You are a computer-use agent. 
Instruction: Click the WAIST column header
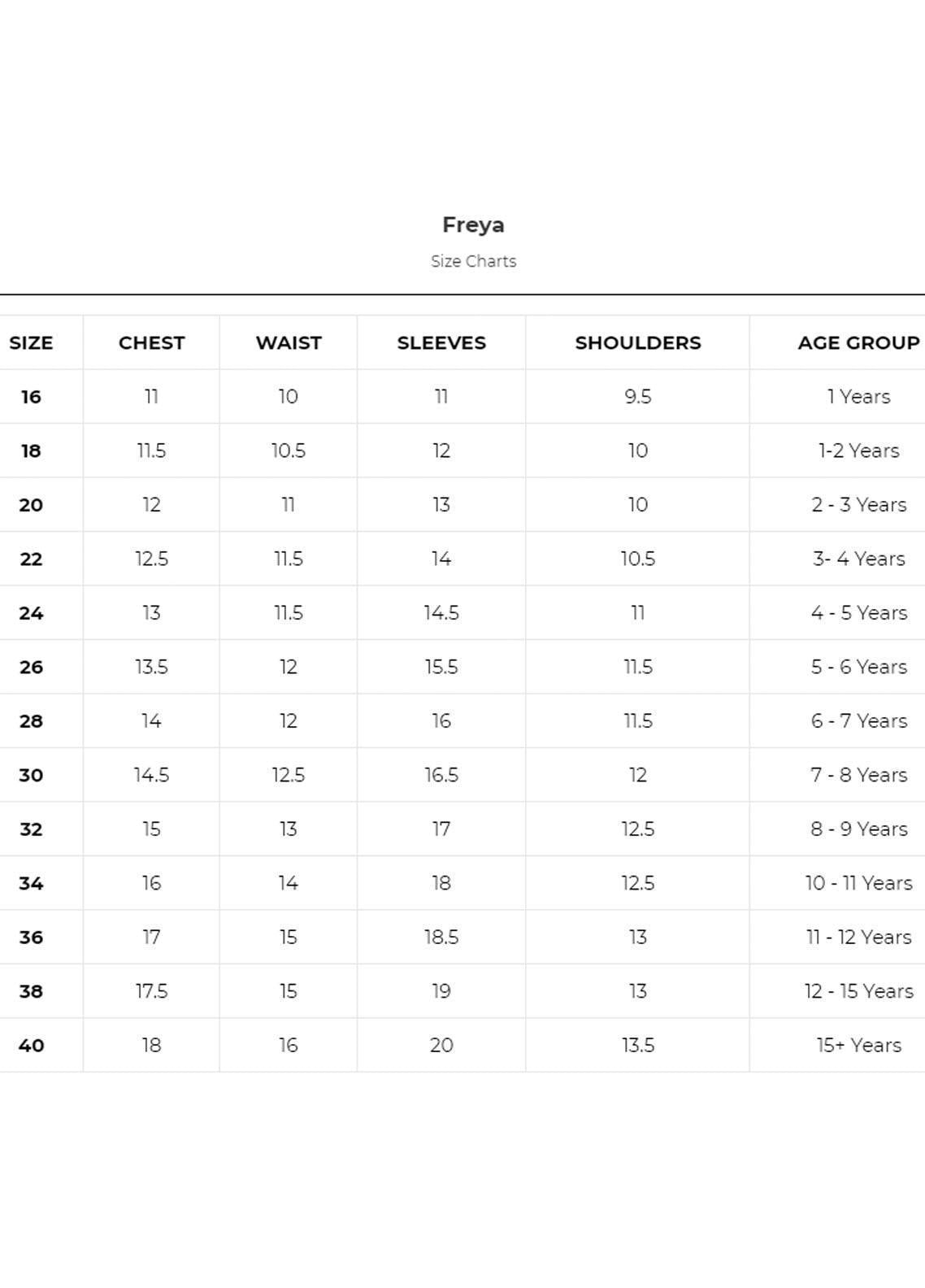tap(289, 343)
